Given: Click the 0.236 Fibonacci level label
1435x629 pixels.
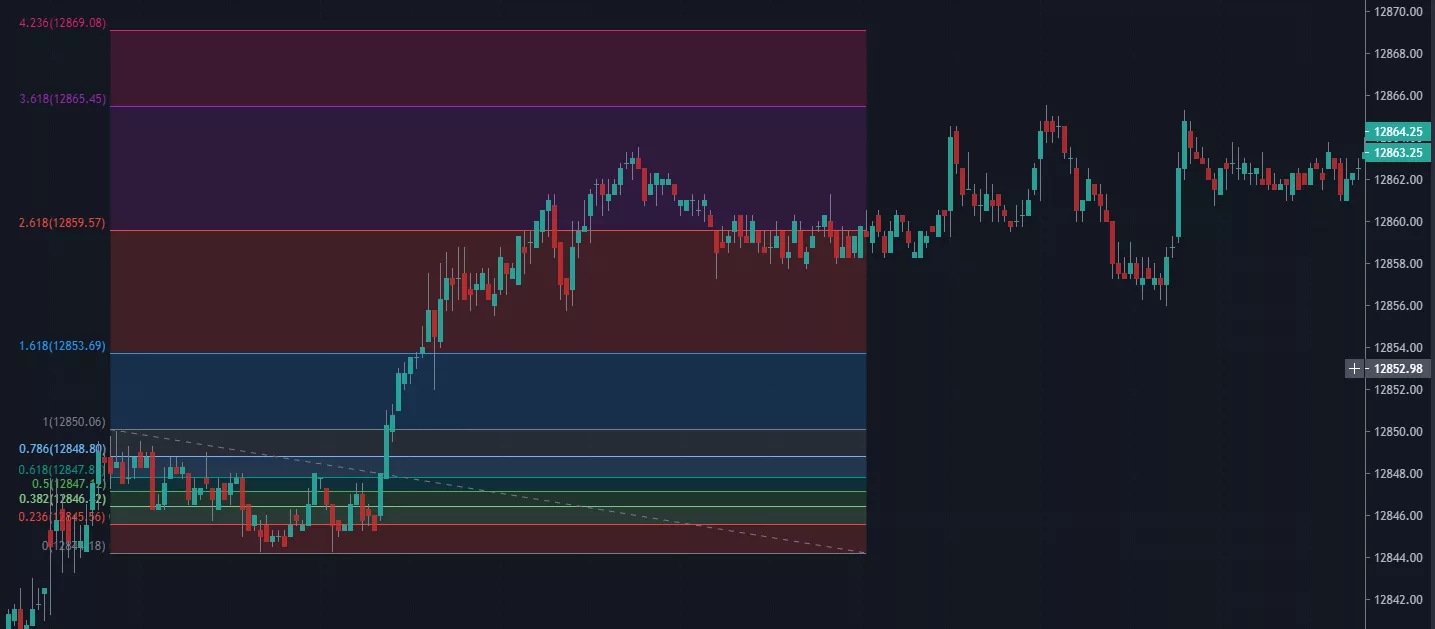Looking at the screenshot, I should (62, 517).
